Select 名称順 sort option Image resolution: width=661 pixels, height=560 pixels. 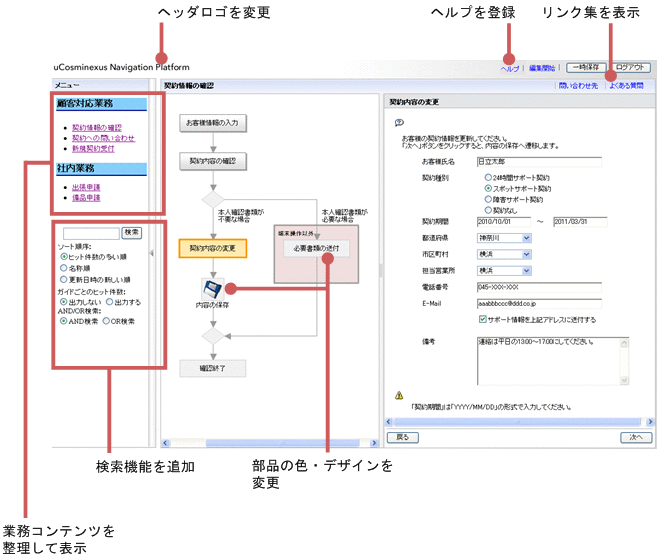[x=64, y=268]
